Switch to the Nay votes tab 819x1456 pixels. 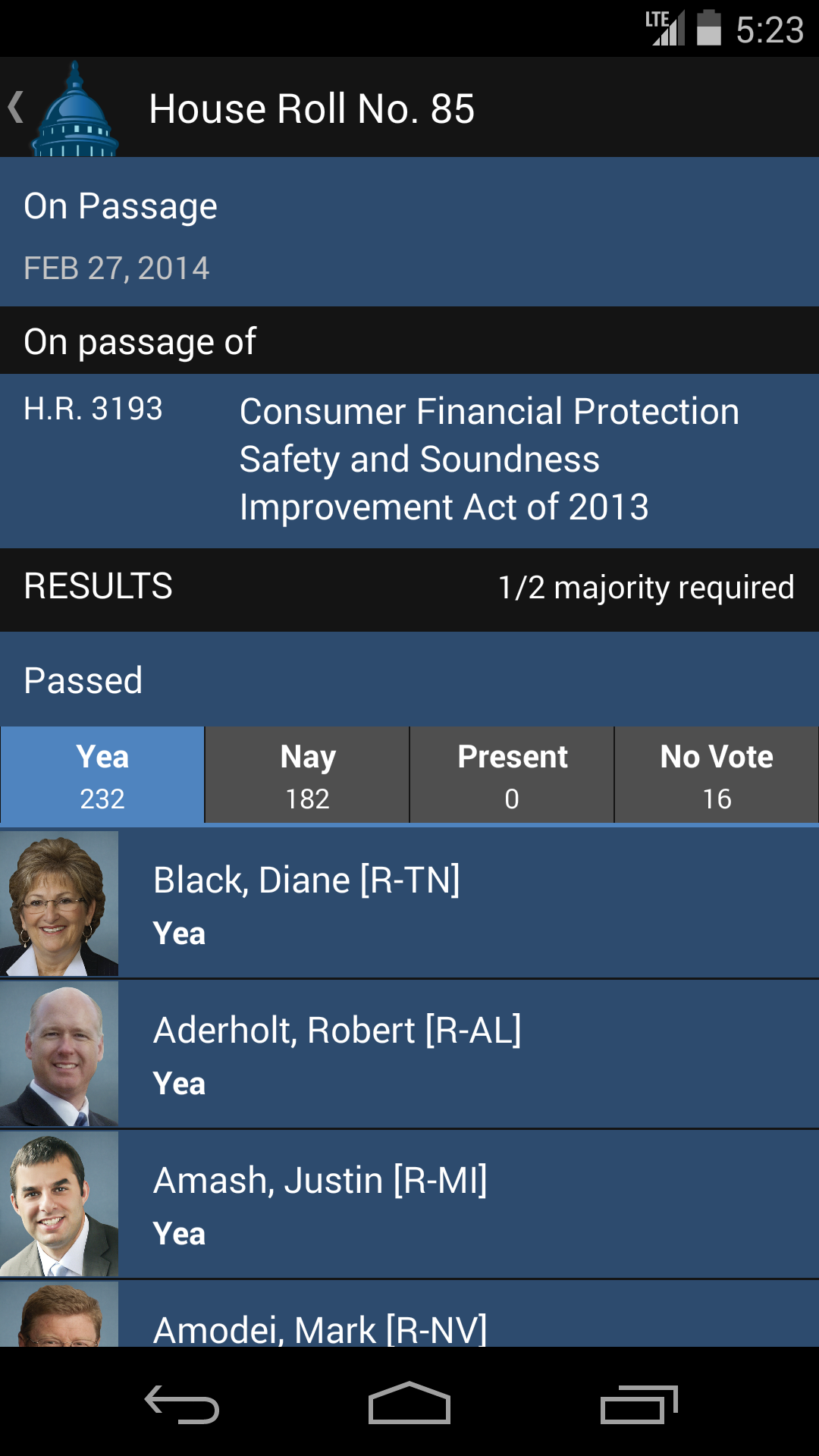click(307, 776)
